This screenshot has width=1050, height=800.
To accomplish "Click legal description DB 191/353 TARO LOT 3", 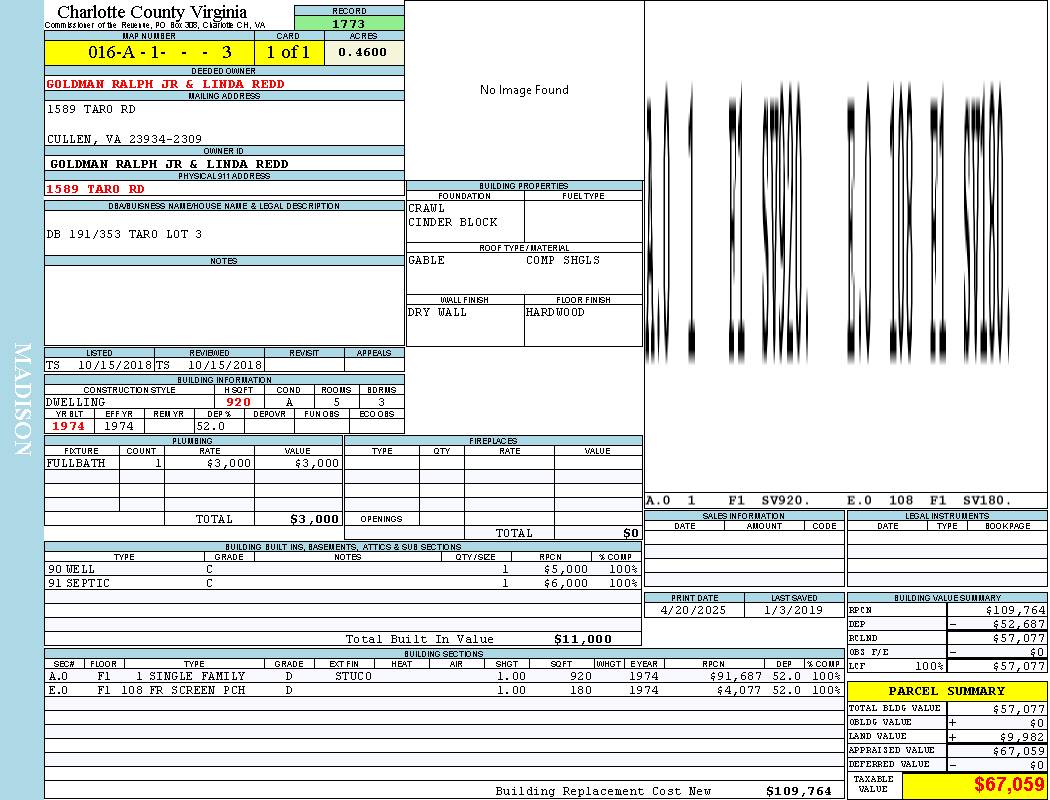I will [124, 234].
